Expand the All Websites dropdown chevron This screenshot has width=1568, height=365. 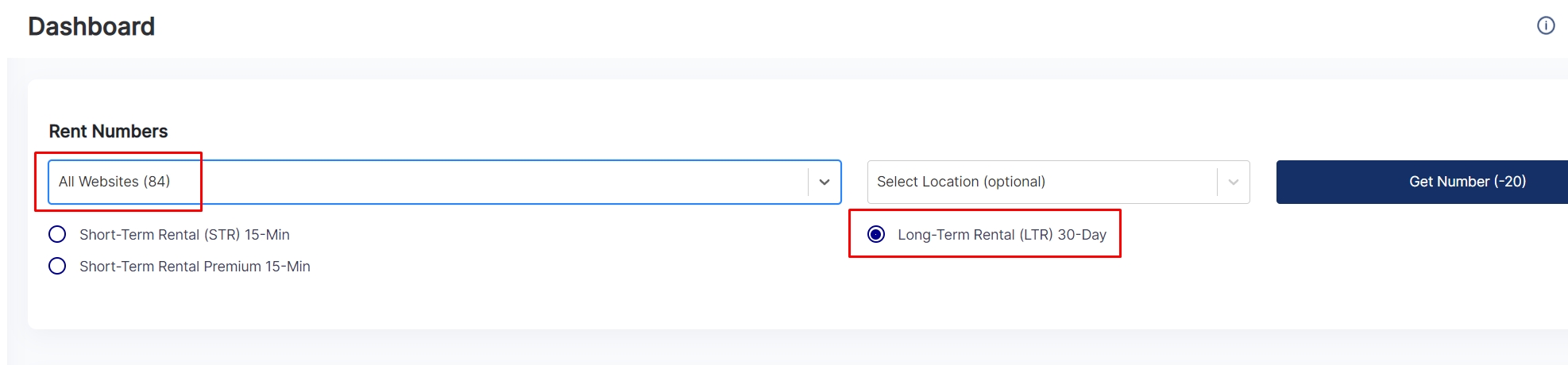(x=825, y=182)
